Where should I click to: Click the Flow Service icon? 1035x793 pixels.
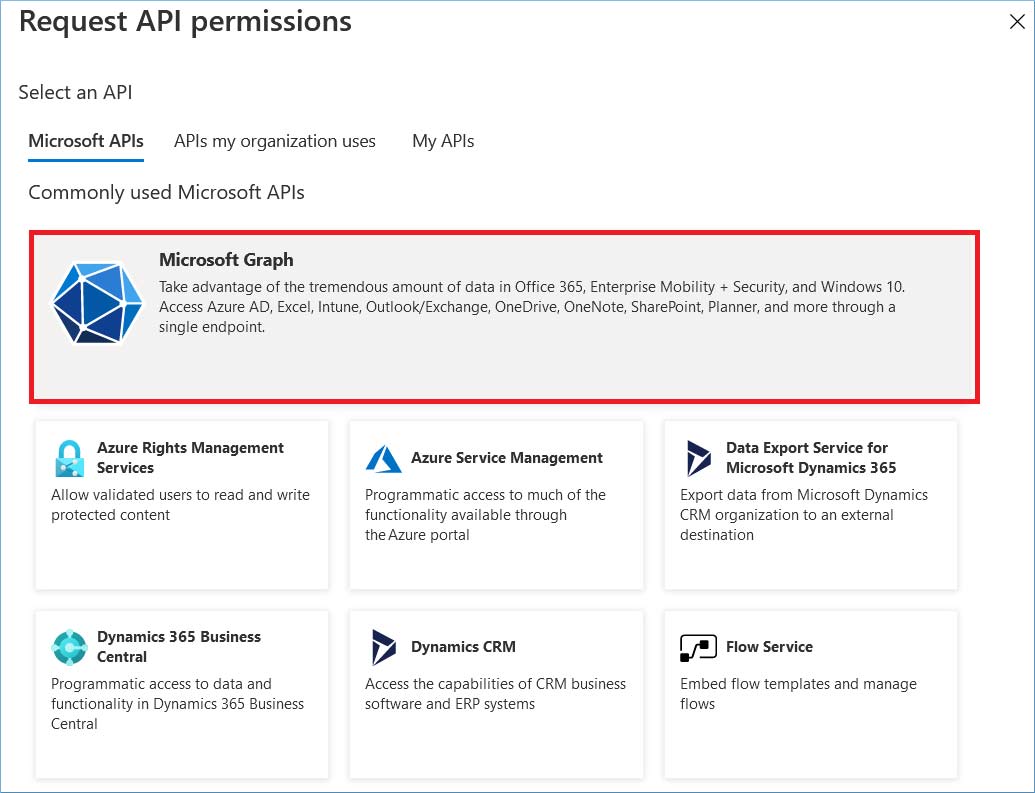click(x=698, y=647)
